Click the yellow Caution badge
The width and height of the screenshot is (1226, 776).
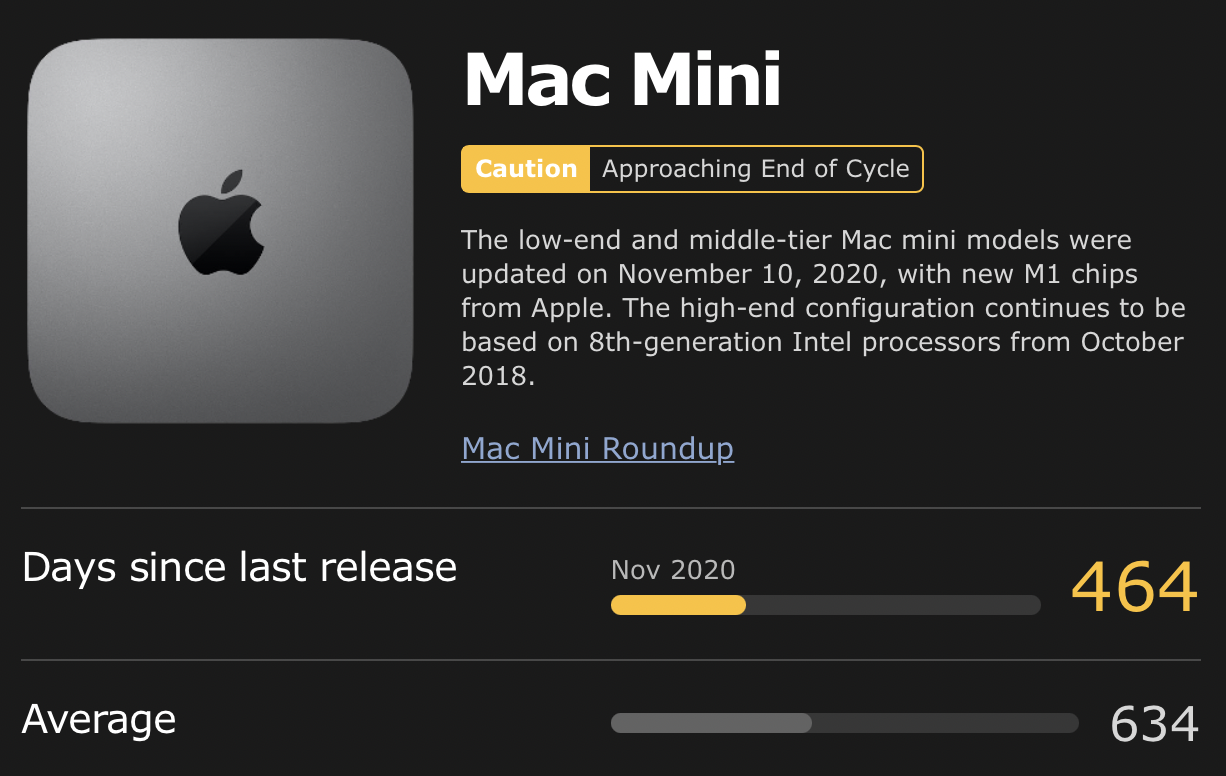(x=526, y=169)
